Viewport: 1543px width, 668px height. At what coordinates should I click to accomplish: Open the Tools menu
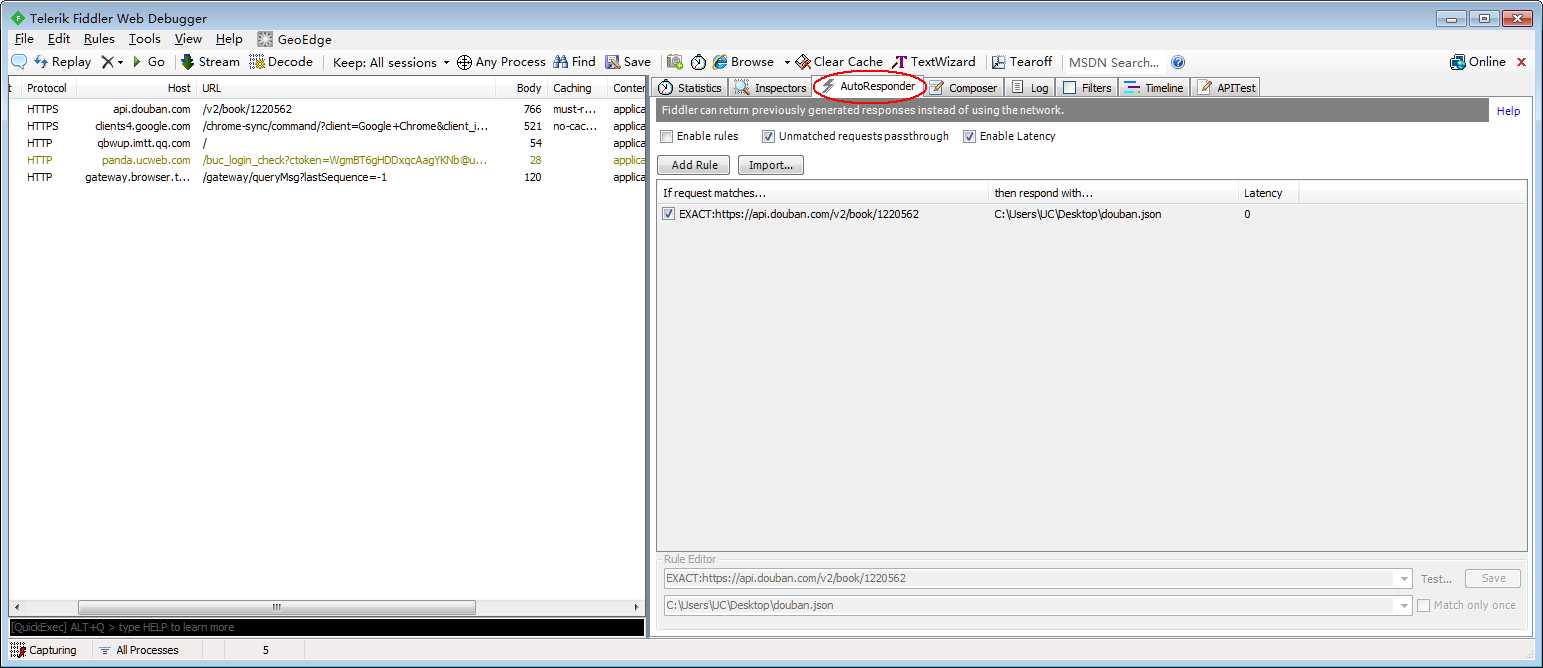pyautogui.click(x=144, y=39)
